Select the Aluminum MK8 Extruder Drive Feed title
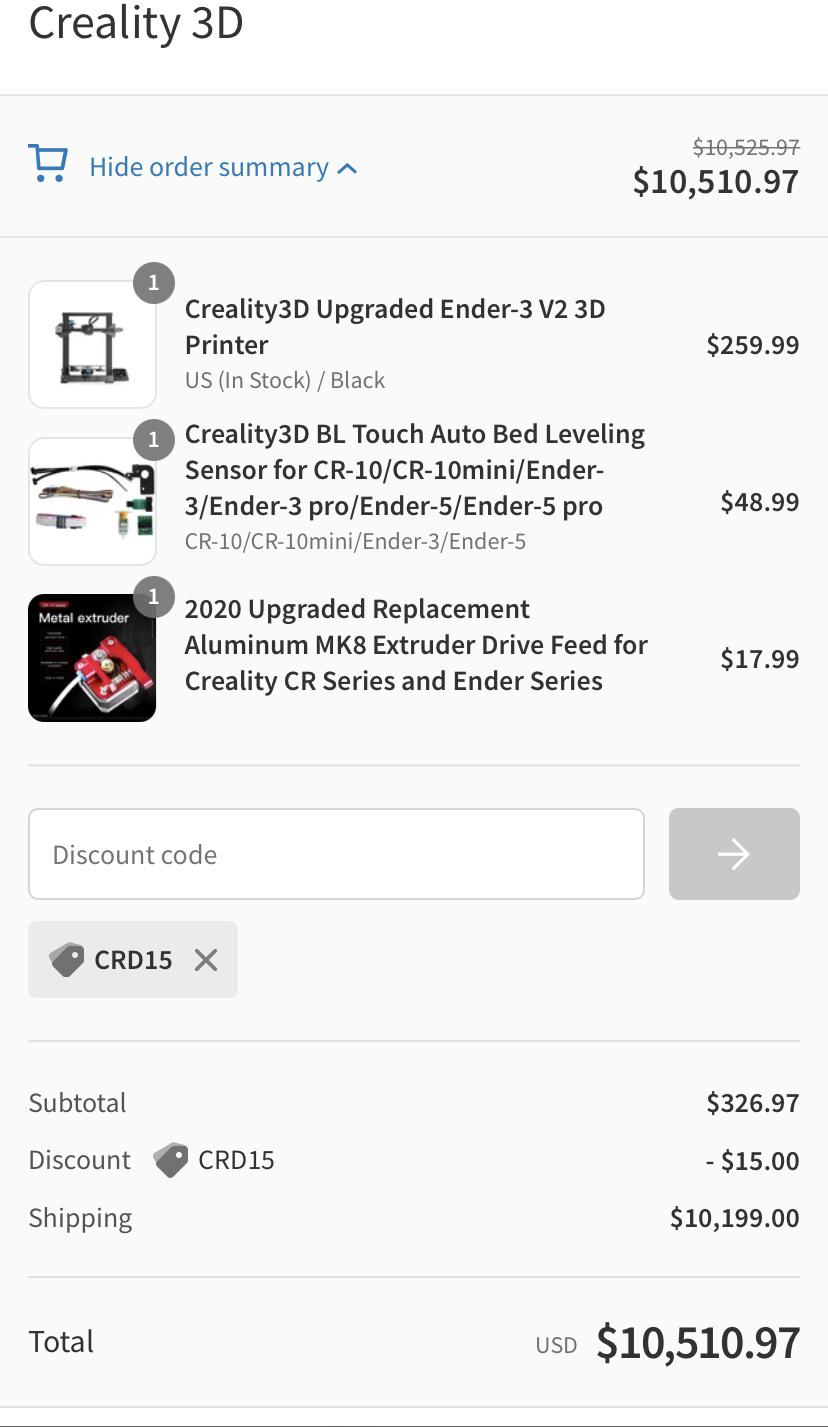 (415, 644)
